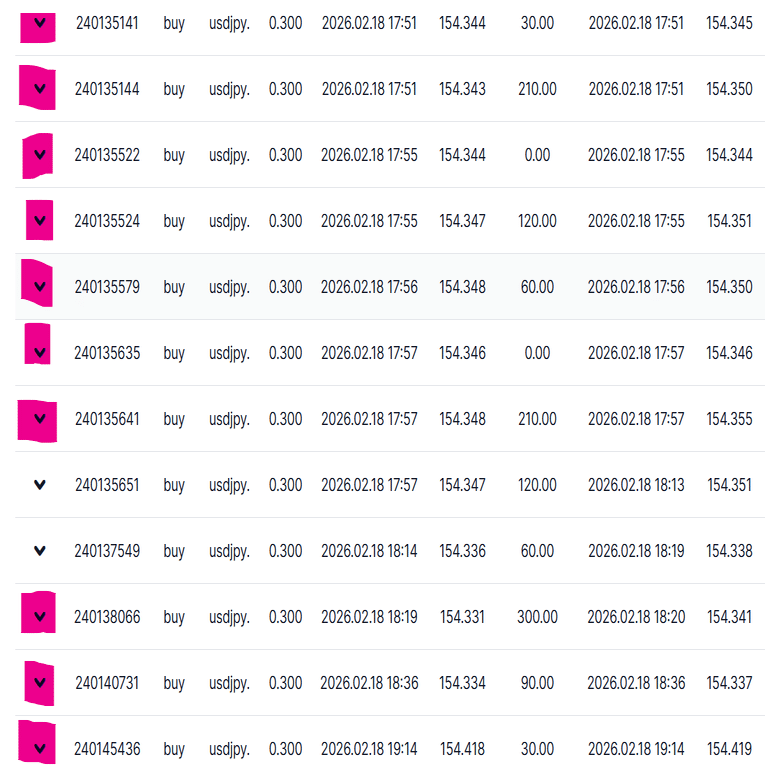Select the 154.331 open price cell
765x765 pixels.
pos(462,617)
